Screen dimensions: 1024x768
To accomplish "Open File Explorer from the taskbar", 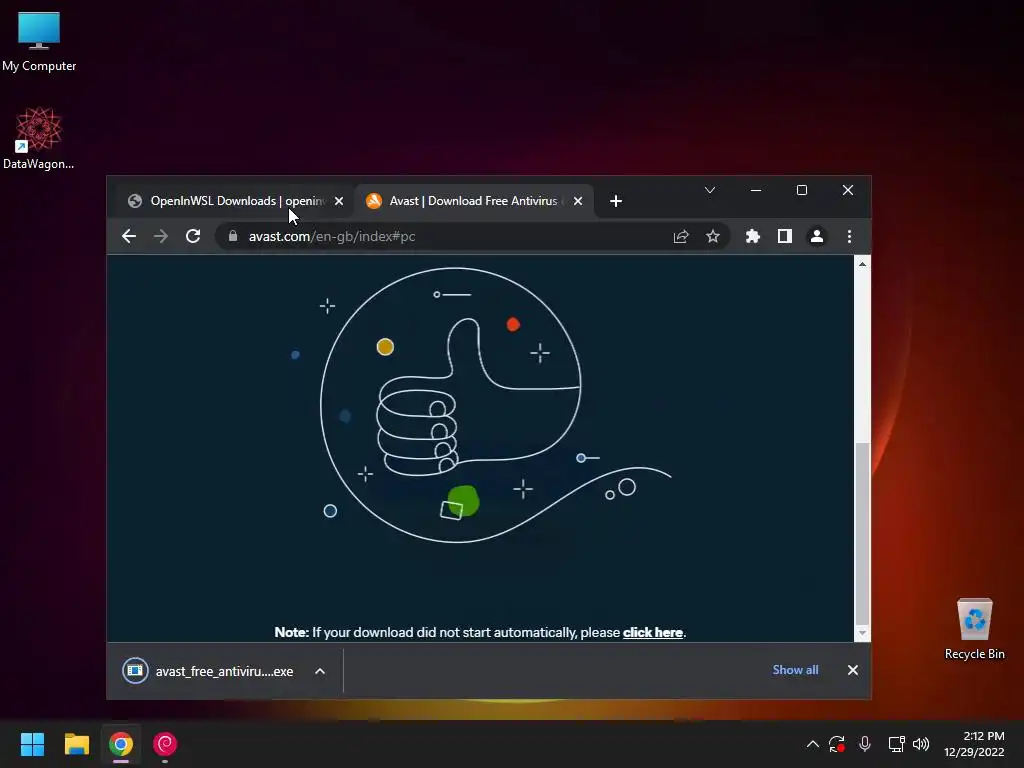I will point(76,744).
